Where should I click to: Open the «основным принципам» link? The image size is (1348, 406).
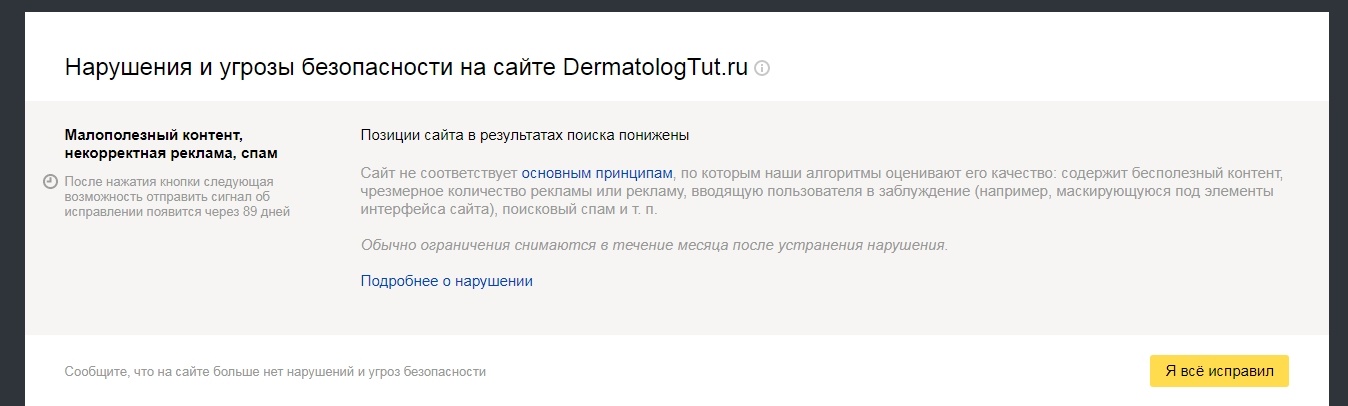pyautogui.click(x=598, y=173)
